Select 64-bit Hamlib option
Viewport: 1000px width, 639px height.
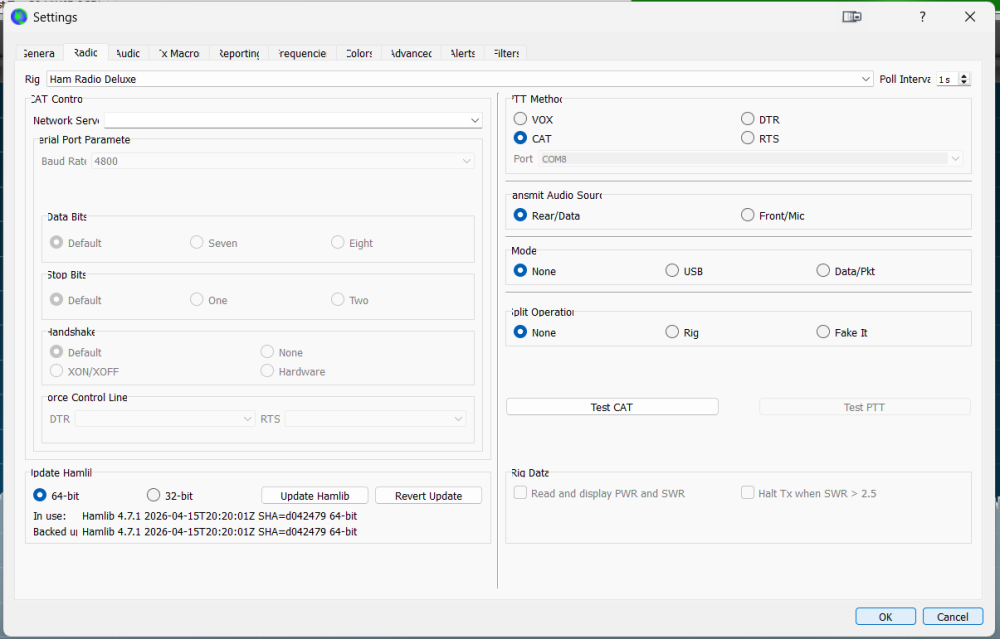56,496
